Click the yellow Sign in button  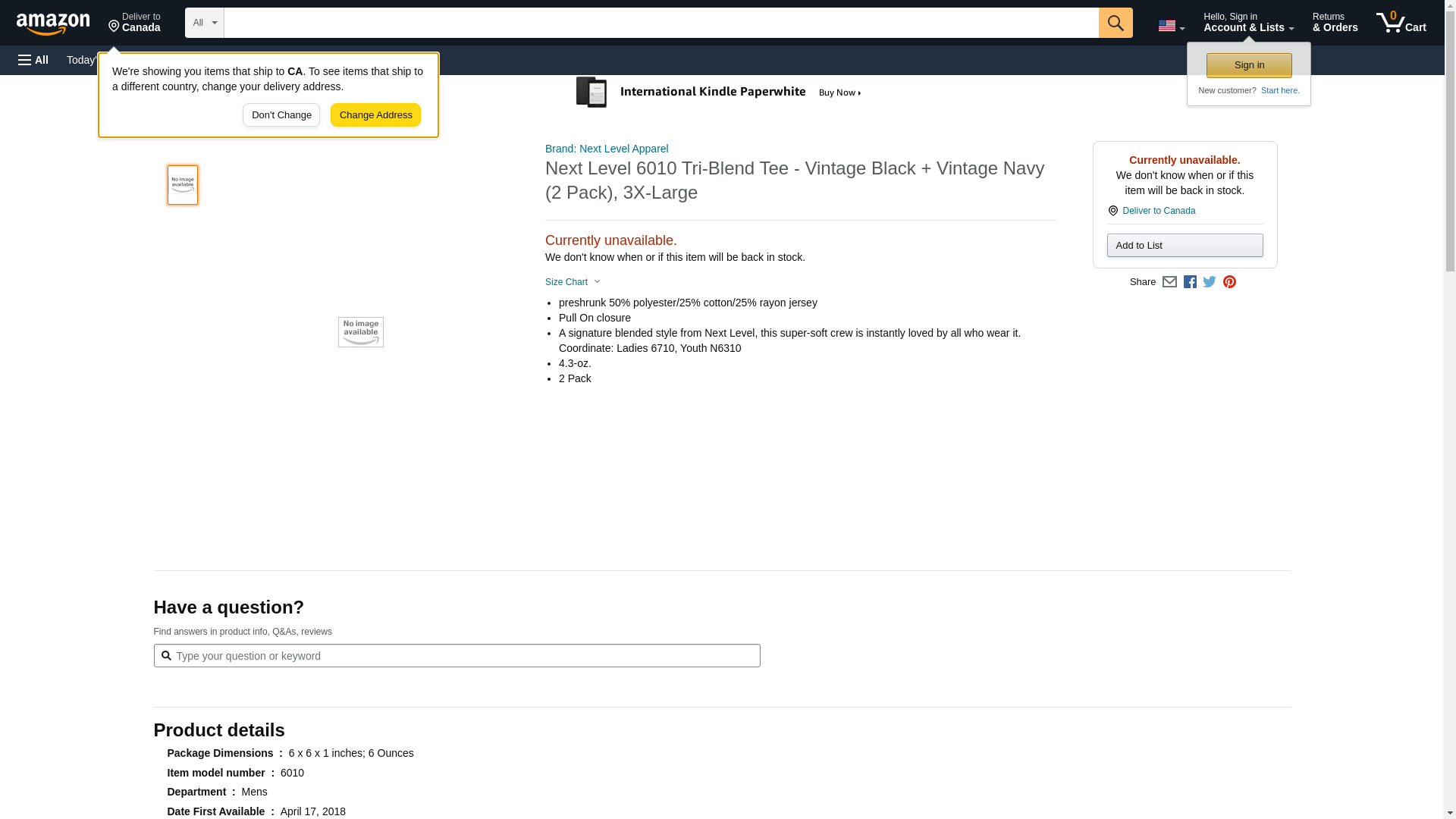pyautogui.click(x=1249, y=65)
